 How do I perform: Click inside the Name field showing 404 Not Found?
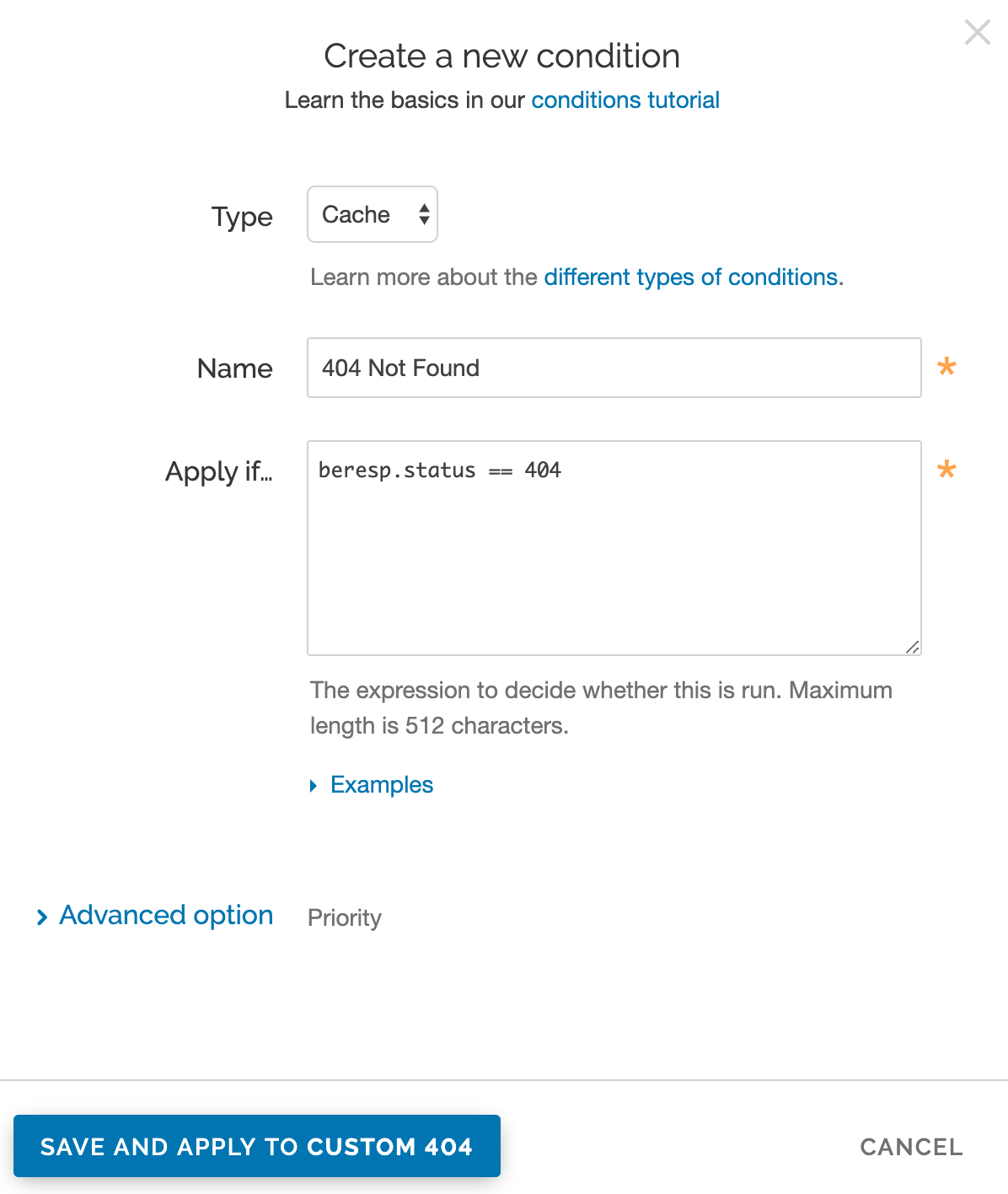(x=614, y=368)
